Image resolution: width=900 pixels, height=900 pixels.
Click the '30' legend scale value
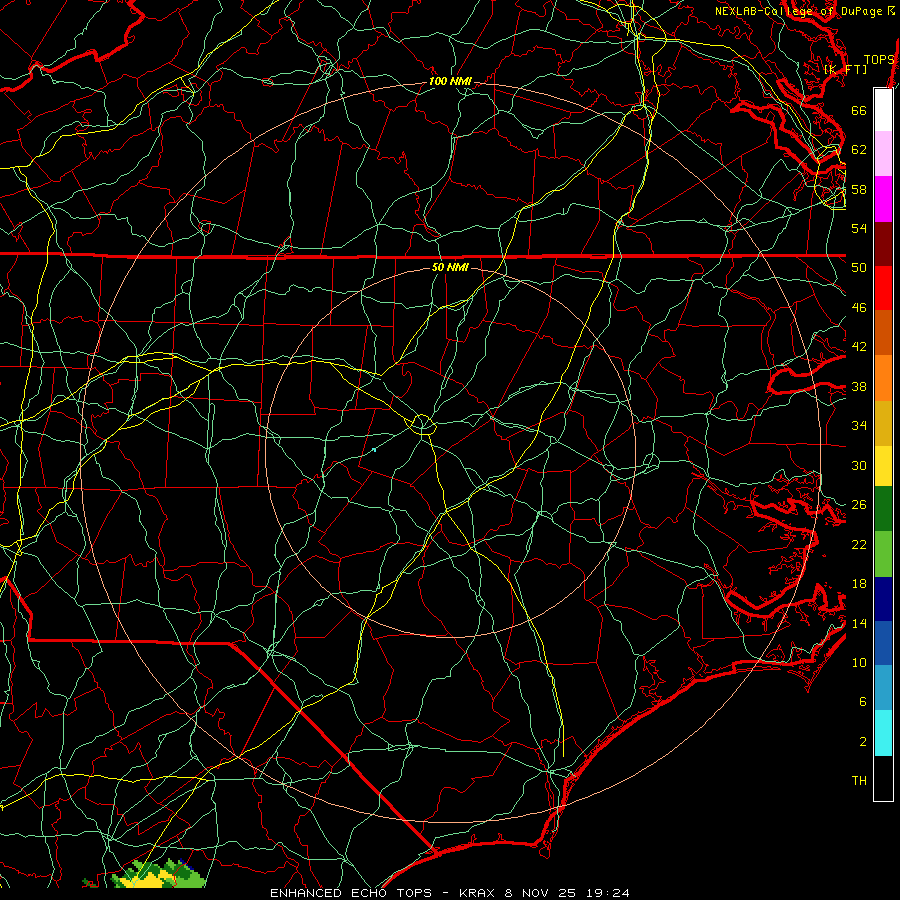tap(859, 465)
